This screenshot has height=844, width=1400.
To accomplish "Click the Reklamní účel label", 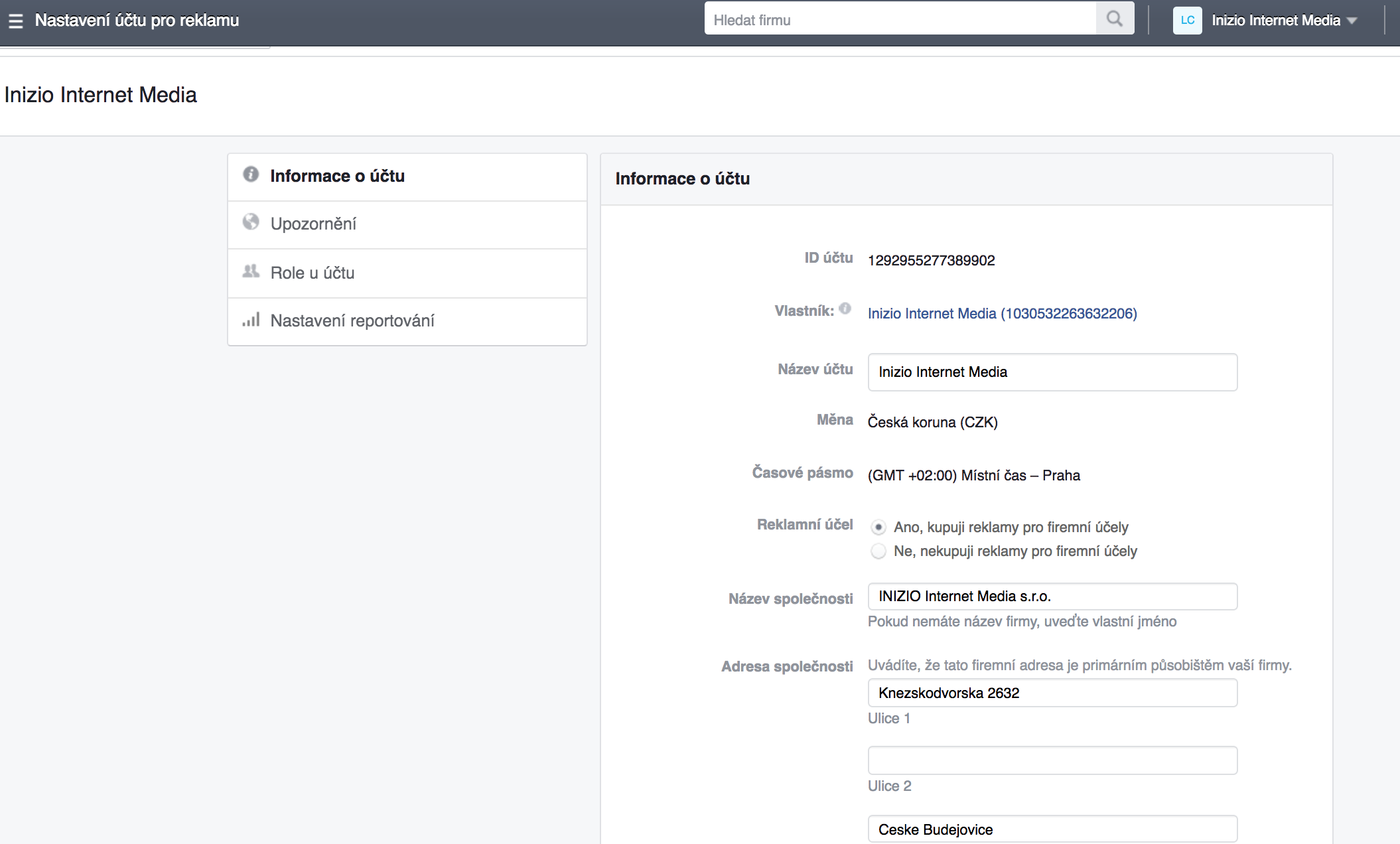I will [805, 525].
